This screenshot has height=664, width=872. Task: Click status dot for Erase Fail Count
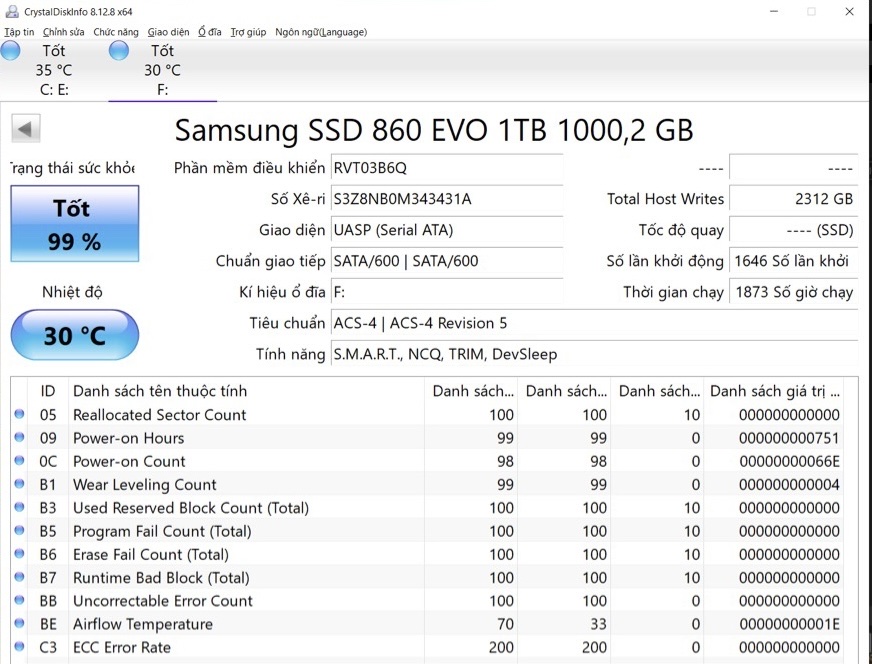19,553
